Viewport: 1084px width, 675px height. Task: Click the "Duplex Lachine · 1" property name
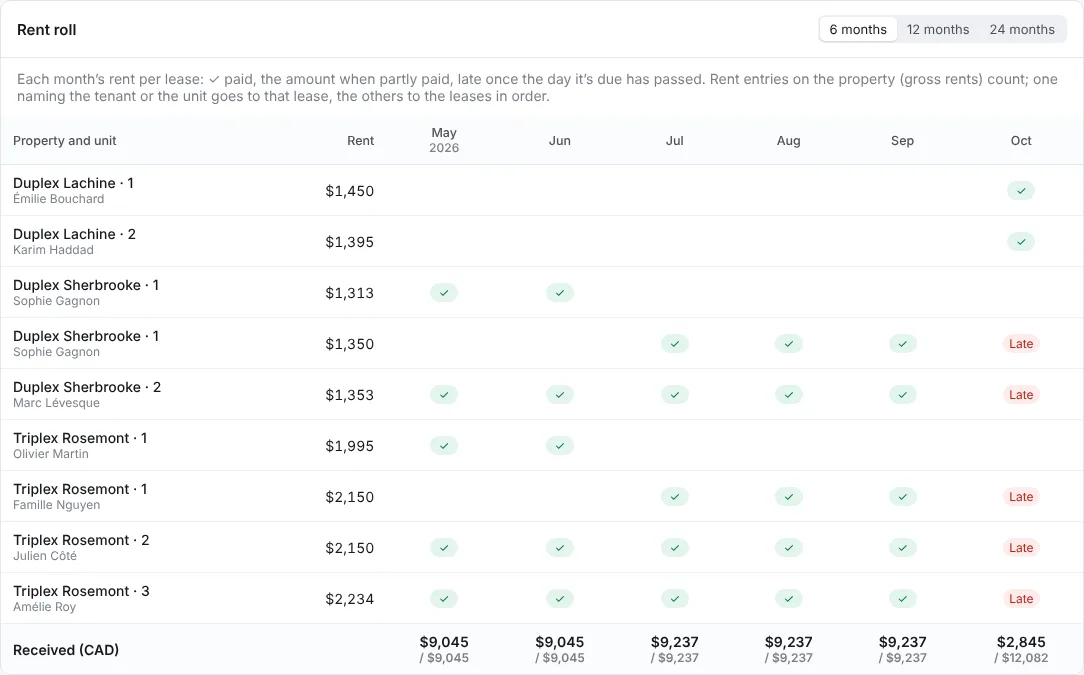[x=73, y=183]
